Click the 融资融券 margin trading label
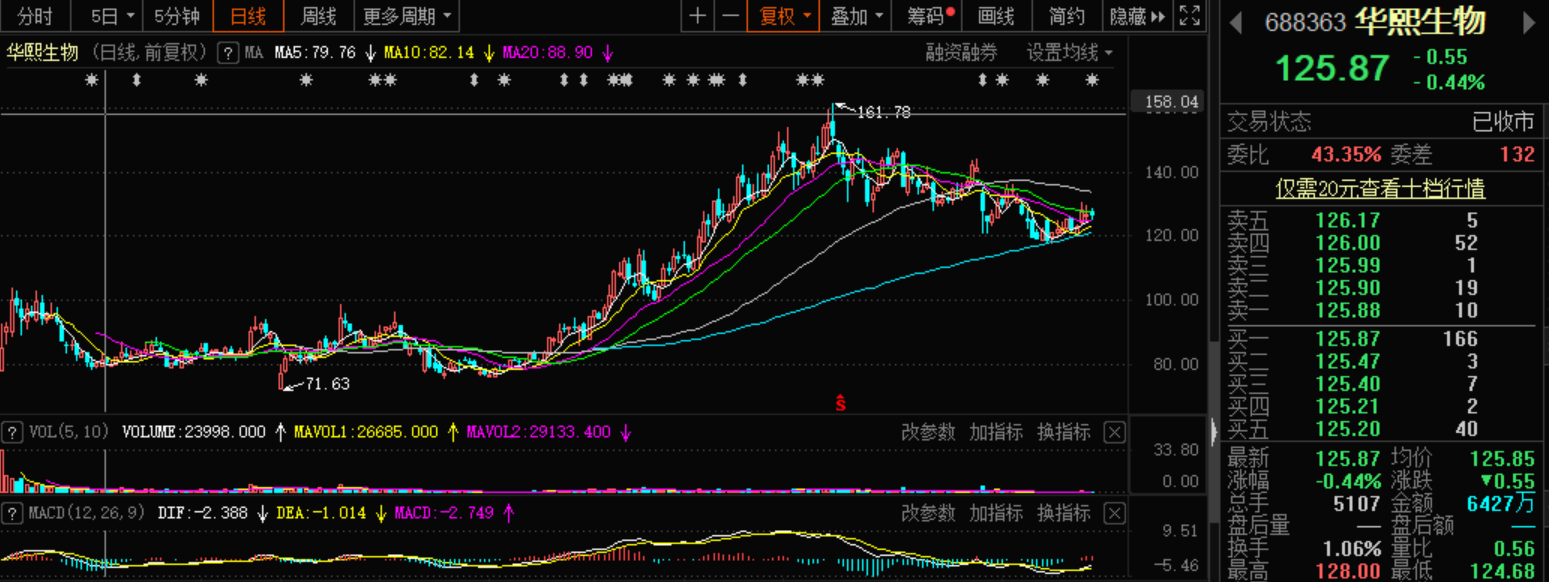Image resolution: width=1549 pixels, height=582 pixels. [961, 53]
